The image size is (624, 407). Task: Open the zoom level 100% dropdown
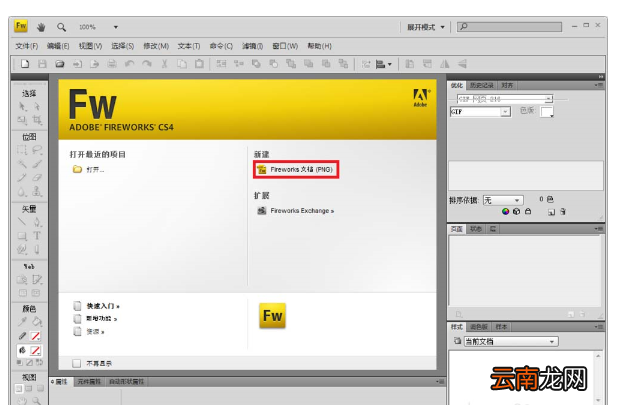coord(116,27)
